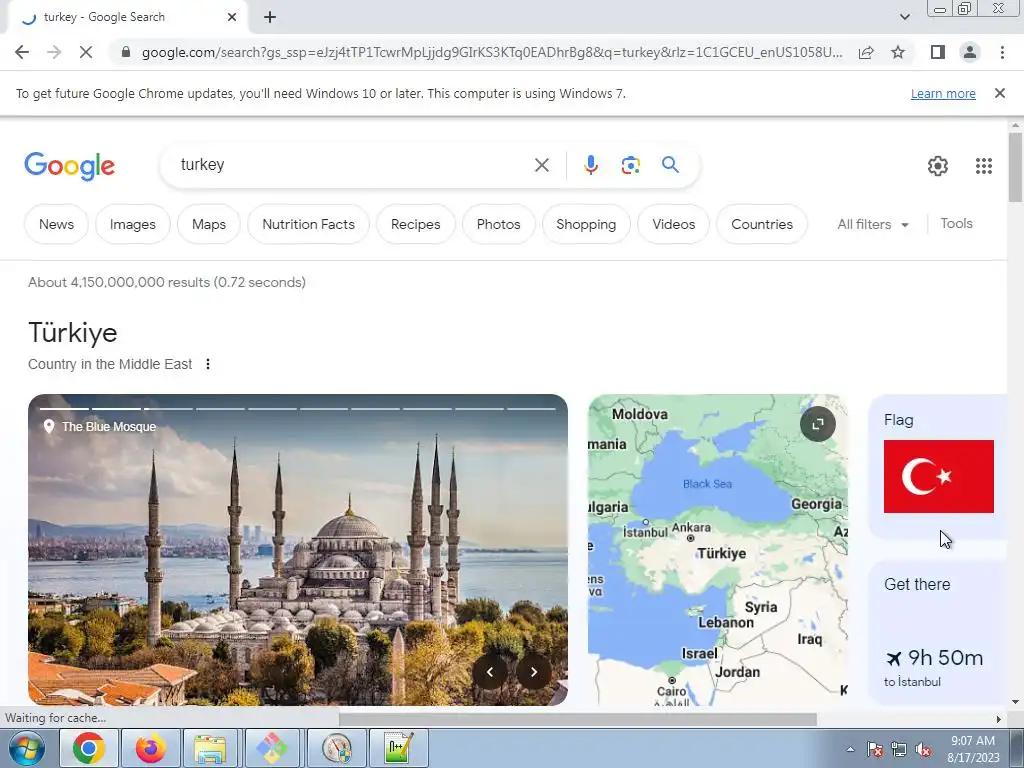
Task: Switch to the Maps filter
Action: [x=209, y=224]
